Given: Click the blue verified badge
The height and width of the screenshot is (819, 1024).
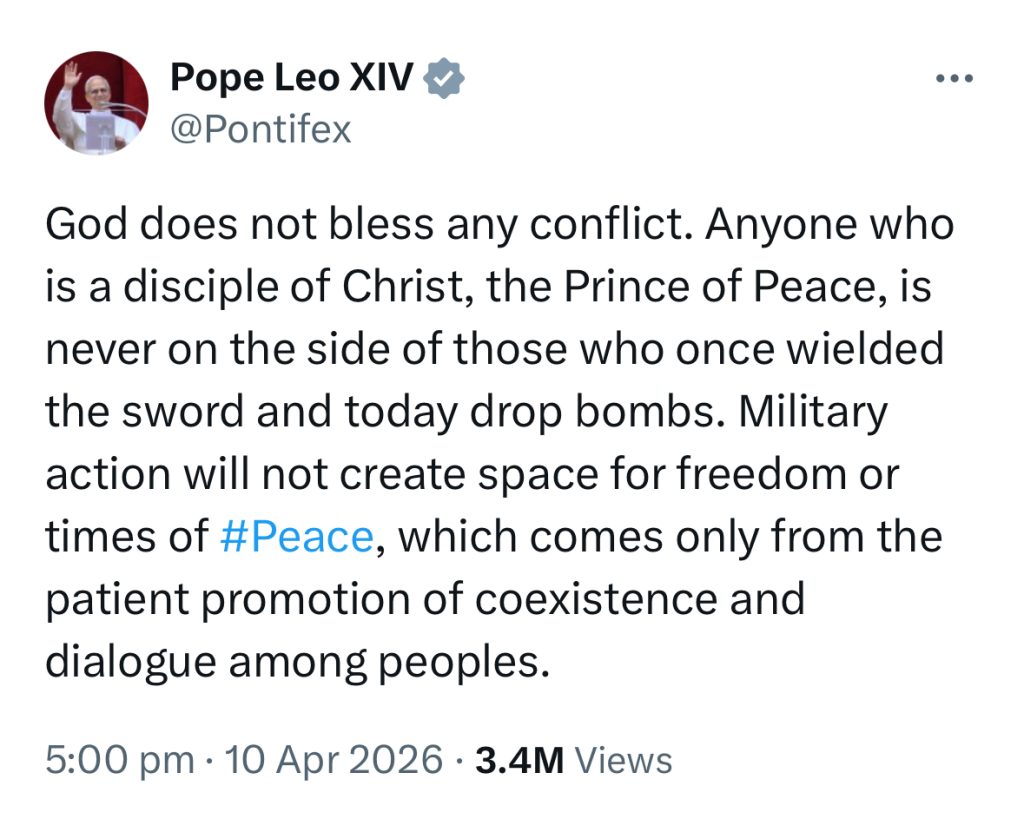Looking at the screenshot, I should click(x=443, y=77).
